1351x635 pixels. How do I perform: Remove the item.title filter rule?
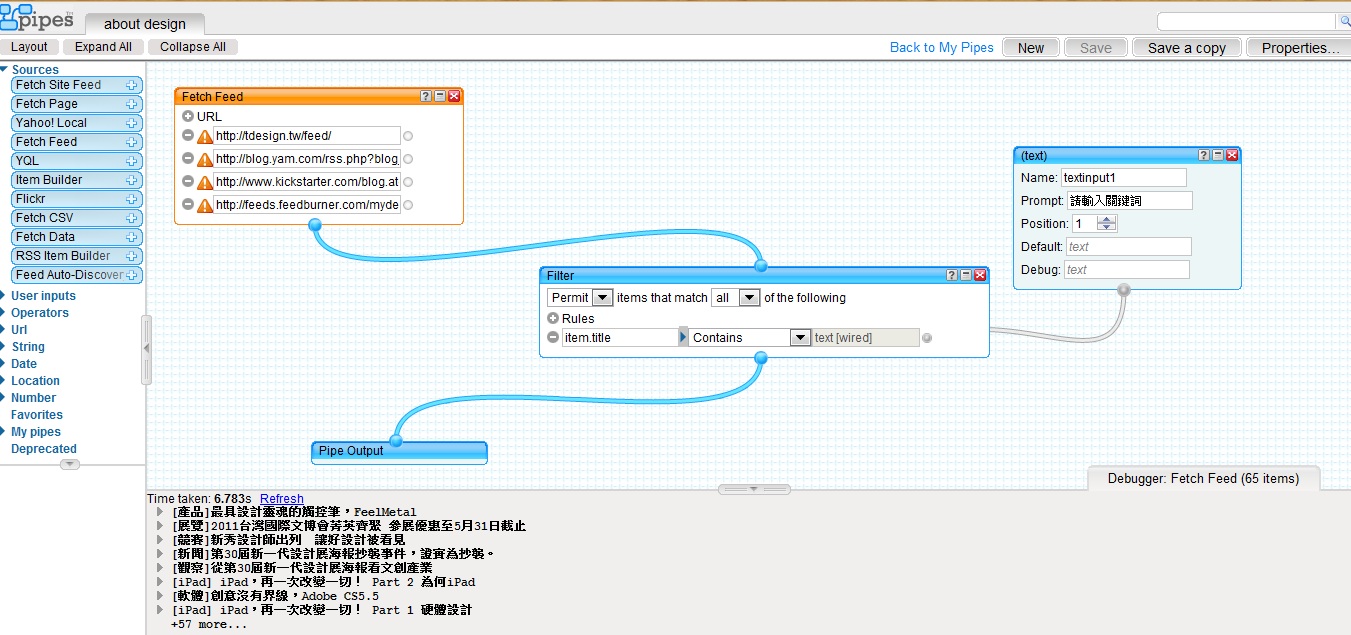[x=553, y=338]
